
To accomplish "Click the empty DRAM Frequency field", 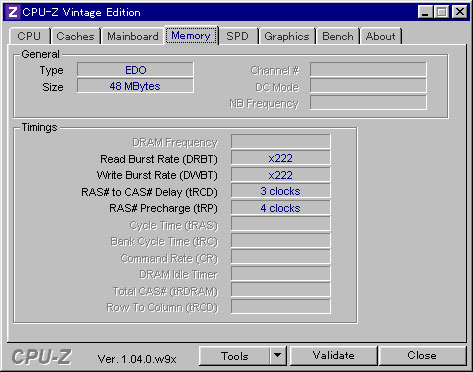I will click(x=281, y=142).
